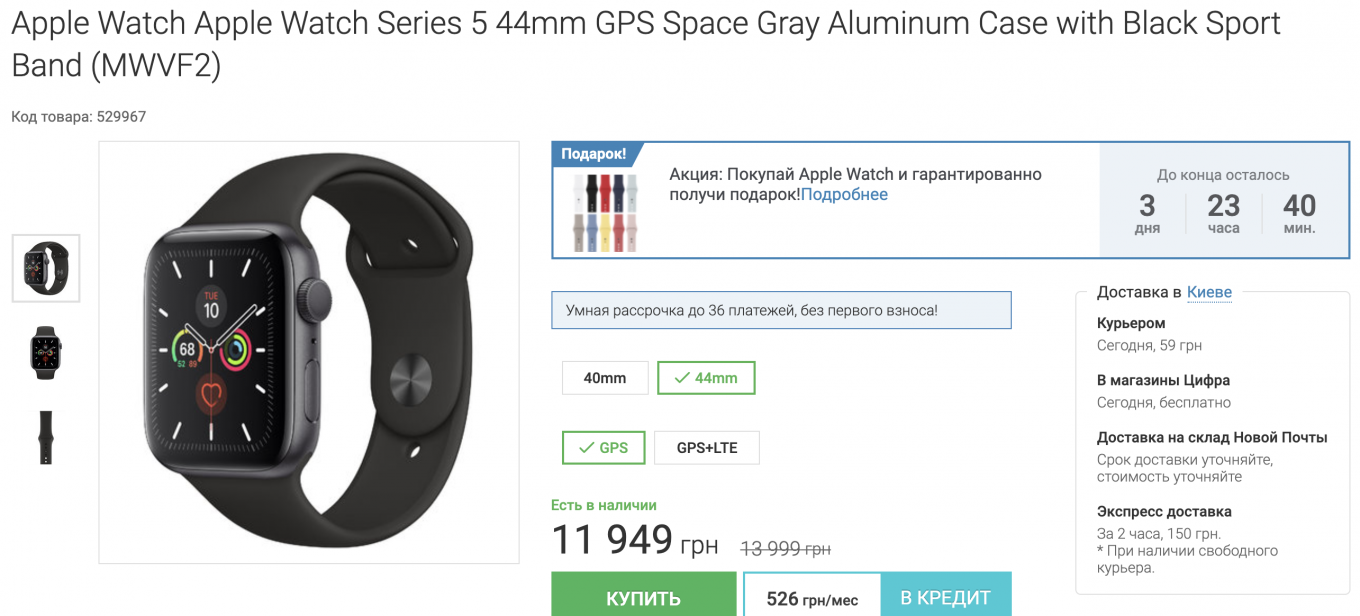The width and height of the screenshot is (1360, 616).
Task: Change delivery city by clicking "Киеве"
Action: pyautogui.click(x=1209, y=291)
